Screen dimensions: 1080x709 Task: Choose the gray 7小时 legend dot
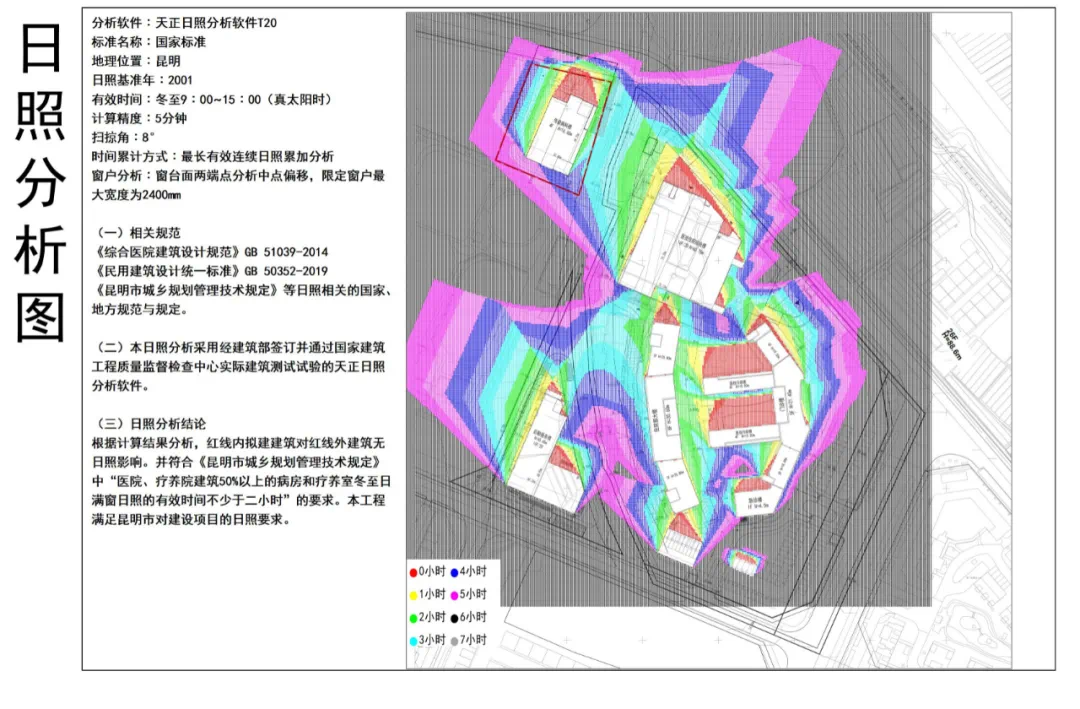pyautogui.click(x=455, y=641)
